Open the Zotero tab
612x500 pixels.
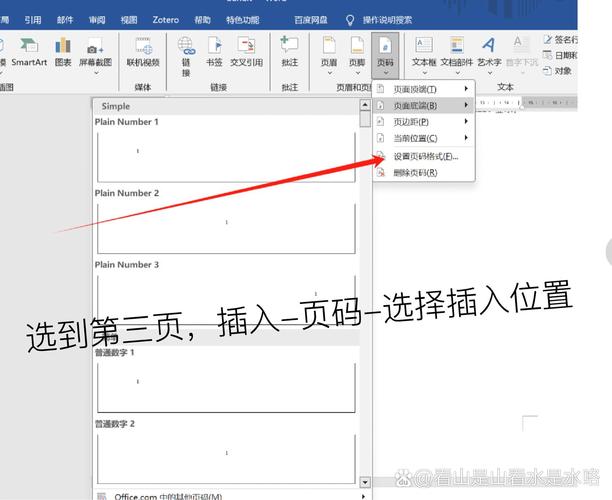(165, 20)
